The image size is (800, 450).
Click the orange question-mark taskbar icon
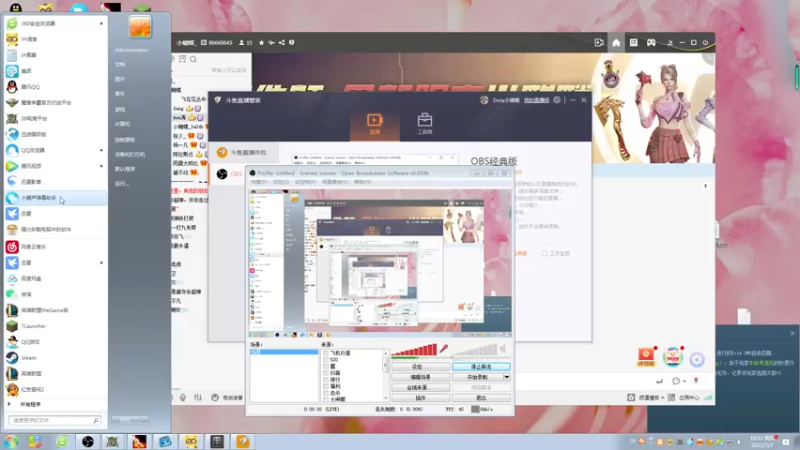click(x=243, y=441)
